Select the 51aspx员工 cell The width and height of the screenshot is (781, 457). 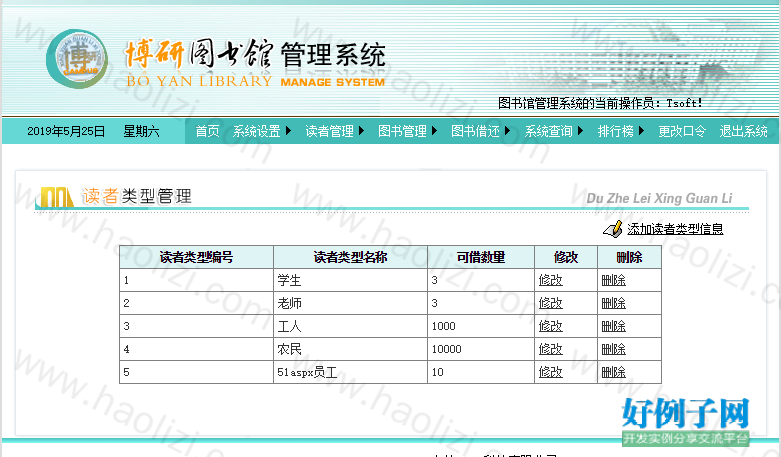[x=350, y=372]
